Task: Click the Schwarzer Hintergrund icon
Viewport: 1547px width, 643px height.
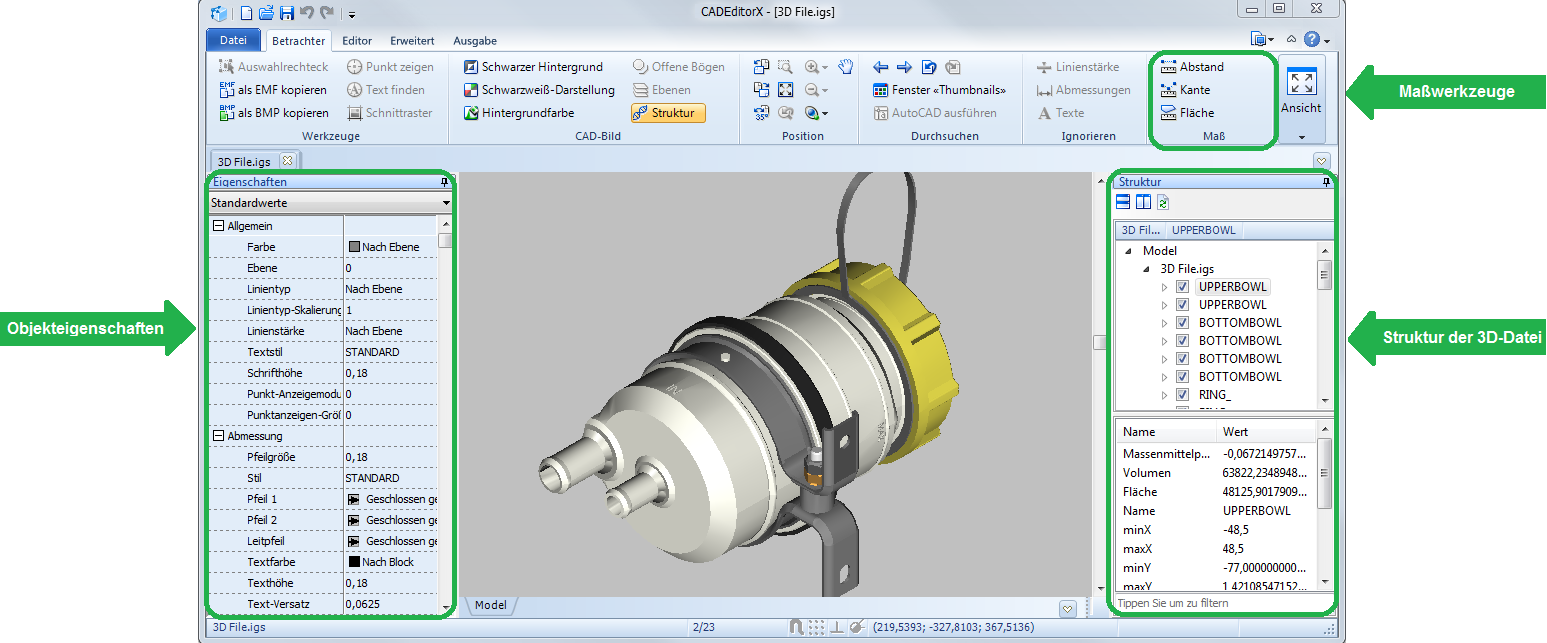Action: [x=472, y=67]
